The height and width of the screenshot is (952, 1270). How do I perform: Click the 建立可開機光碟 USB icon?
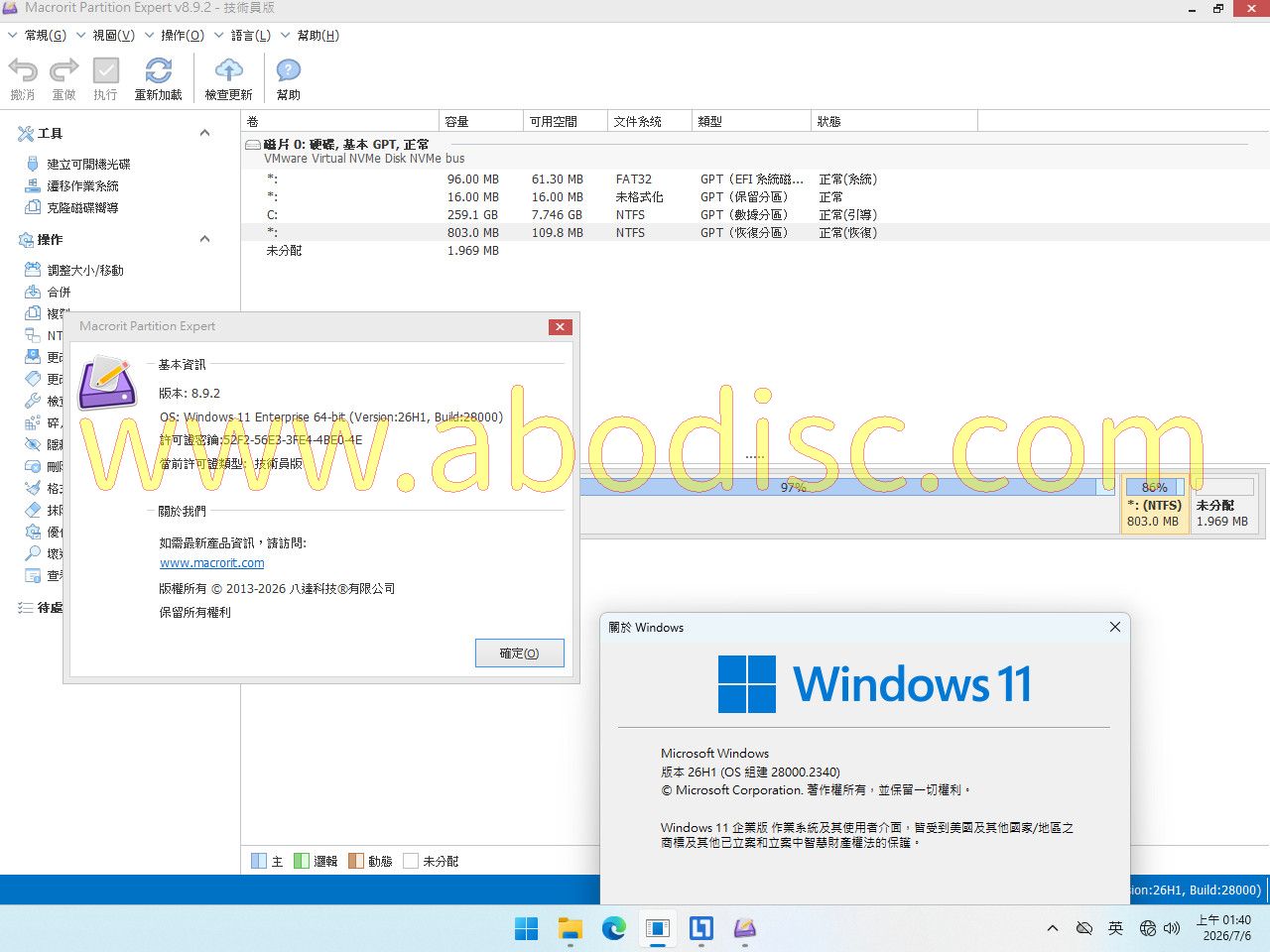click(33, 164)
